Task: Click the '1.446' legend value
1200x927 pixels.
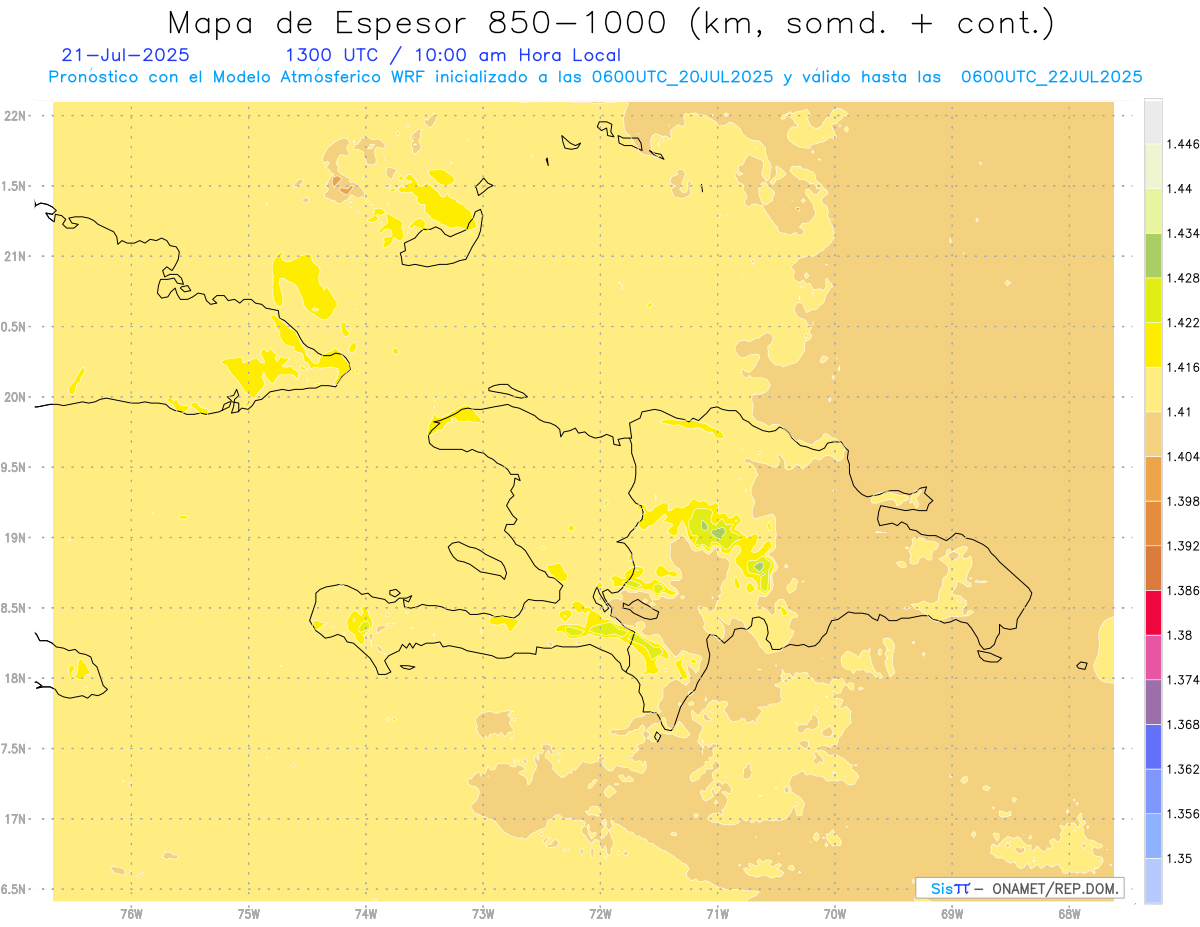Action: [x=1183, y=144]
